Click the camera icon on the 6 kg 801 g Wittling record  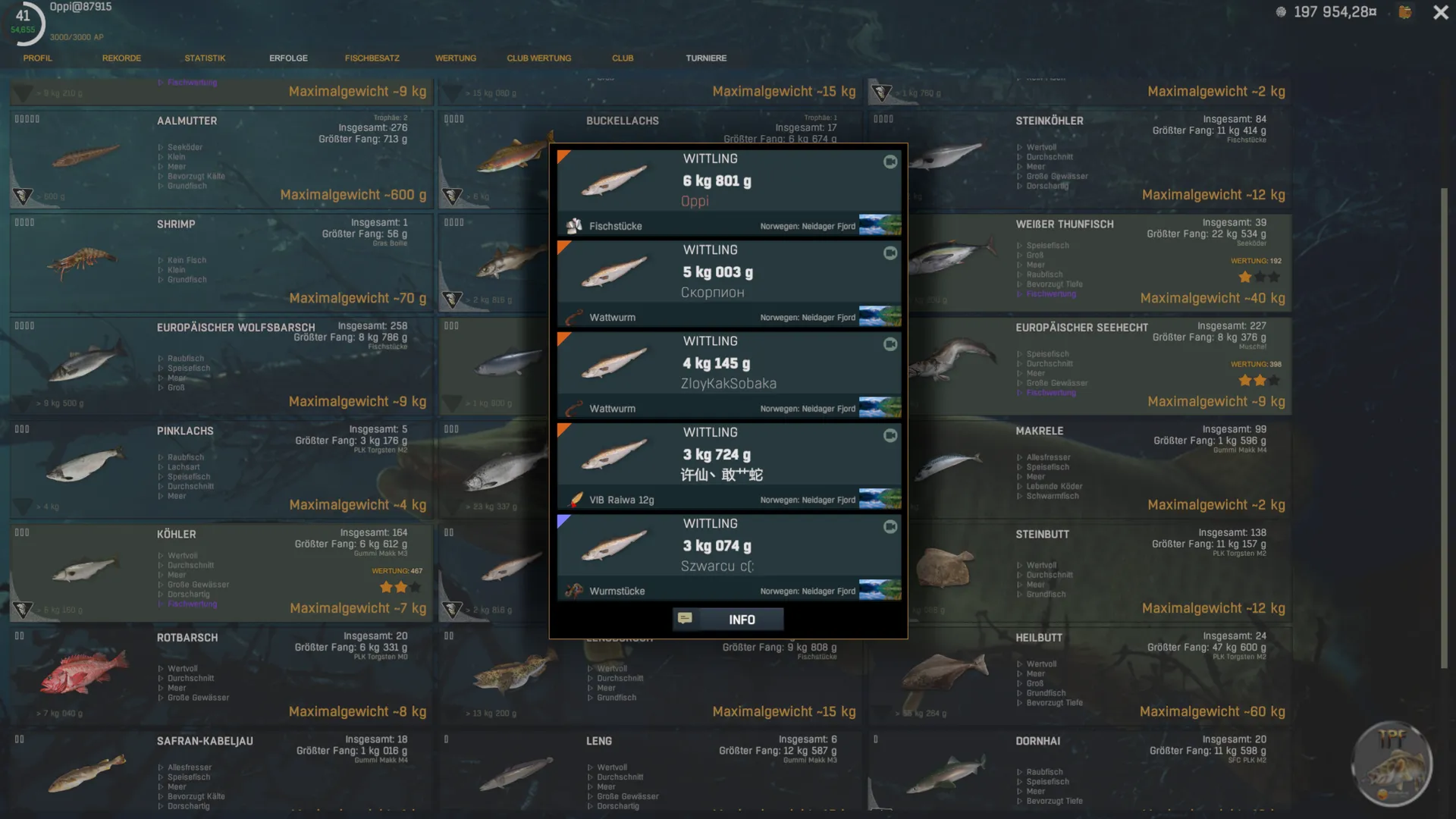[x=890, y=162]
